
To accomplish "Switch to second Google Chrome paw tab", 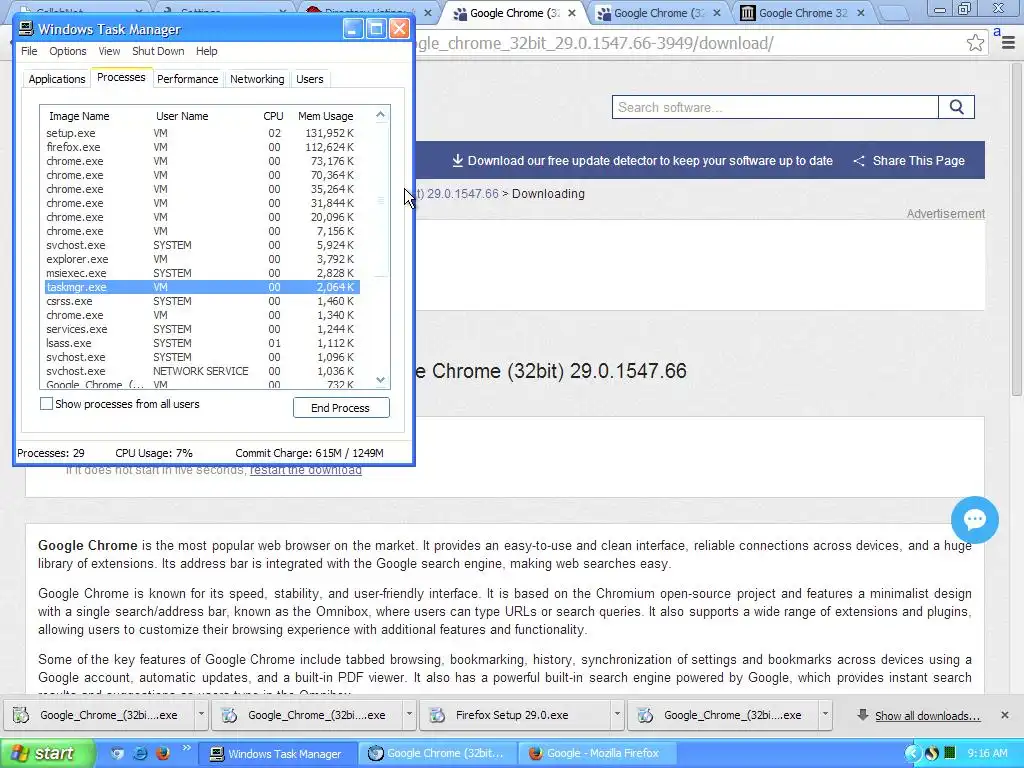I will tap(660, 13).
